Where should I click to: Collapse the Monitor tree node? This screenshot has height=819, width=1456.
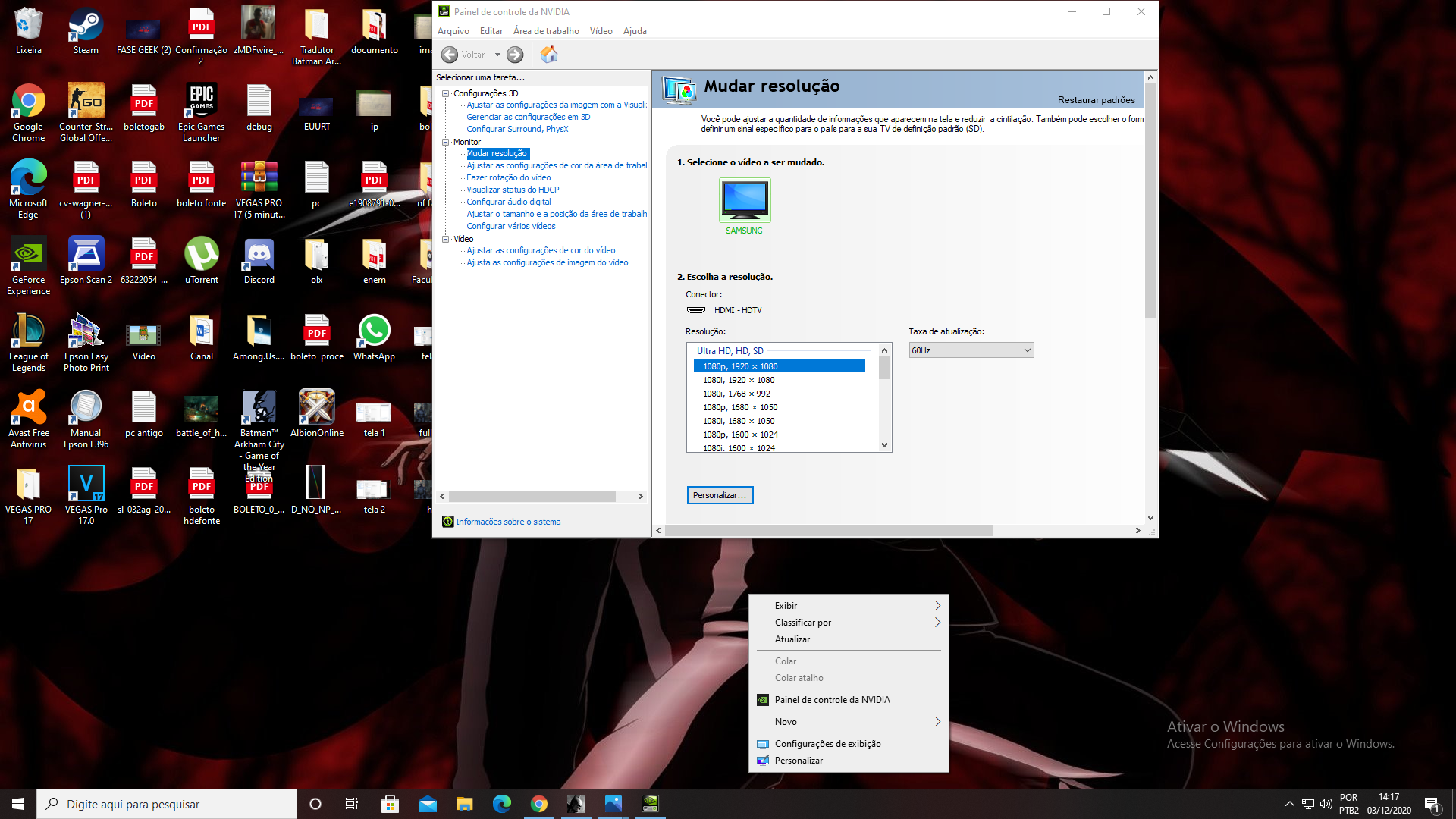[446, 142]
